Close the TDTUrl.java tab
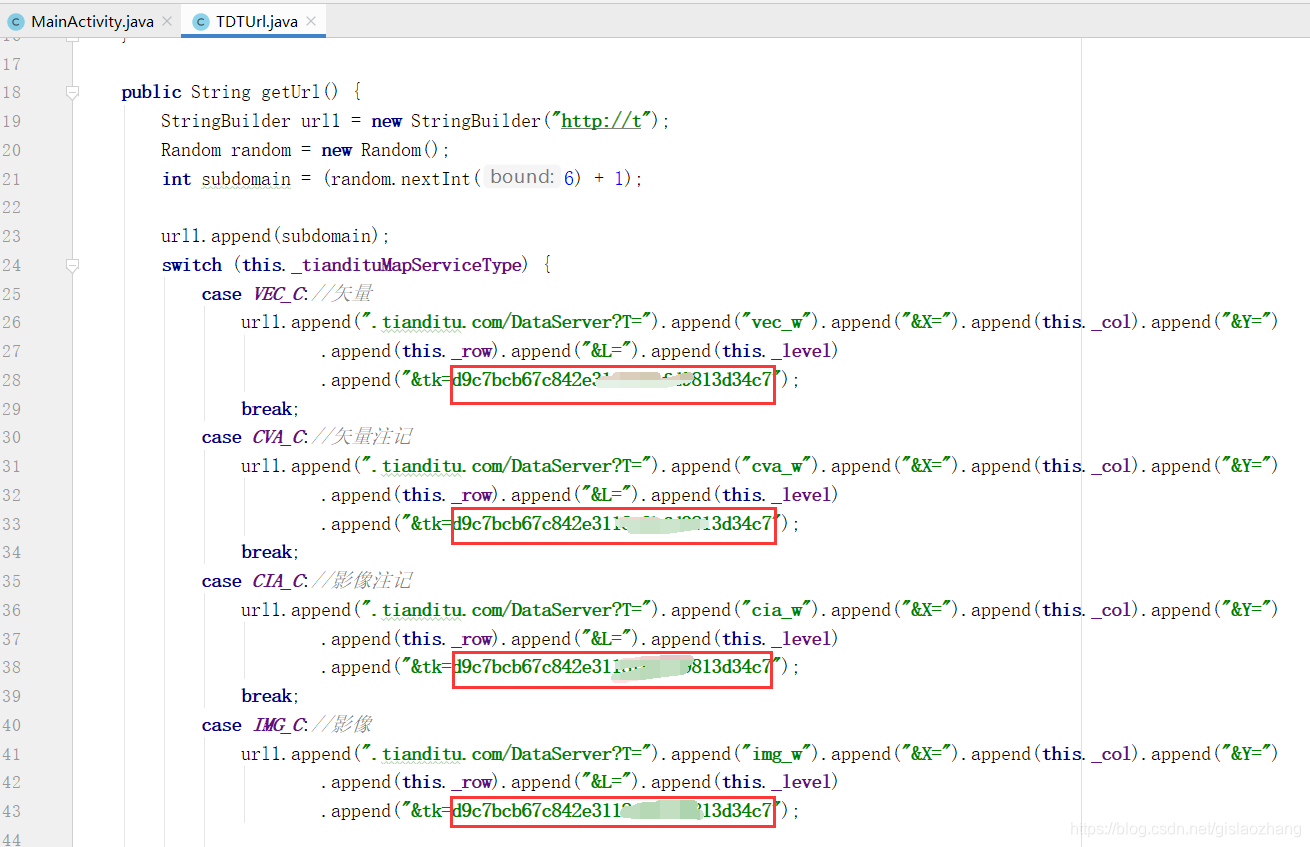The width and height of the screenshot is (1310, 847). pyautogui.click(x=311, y=22)
